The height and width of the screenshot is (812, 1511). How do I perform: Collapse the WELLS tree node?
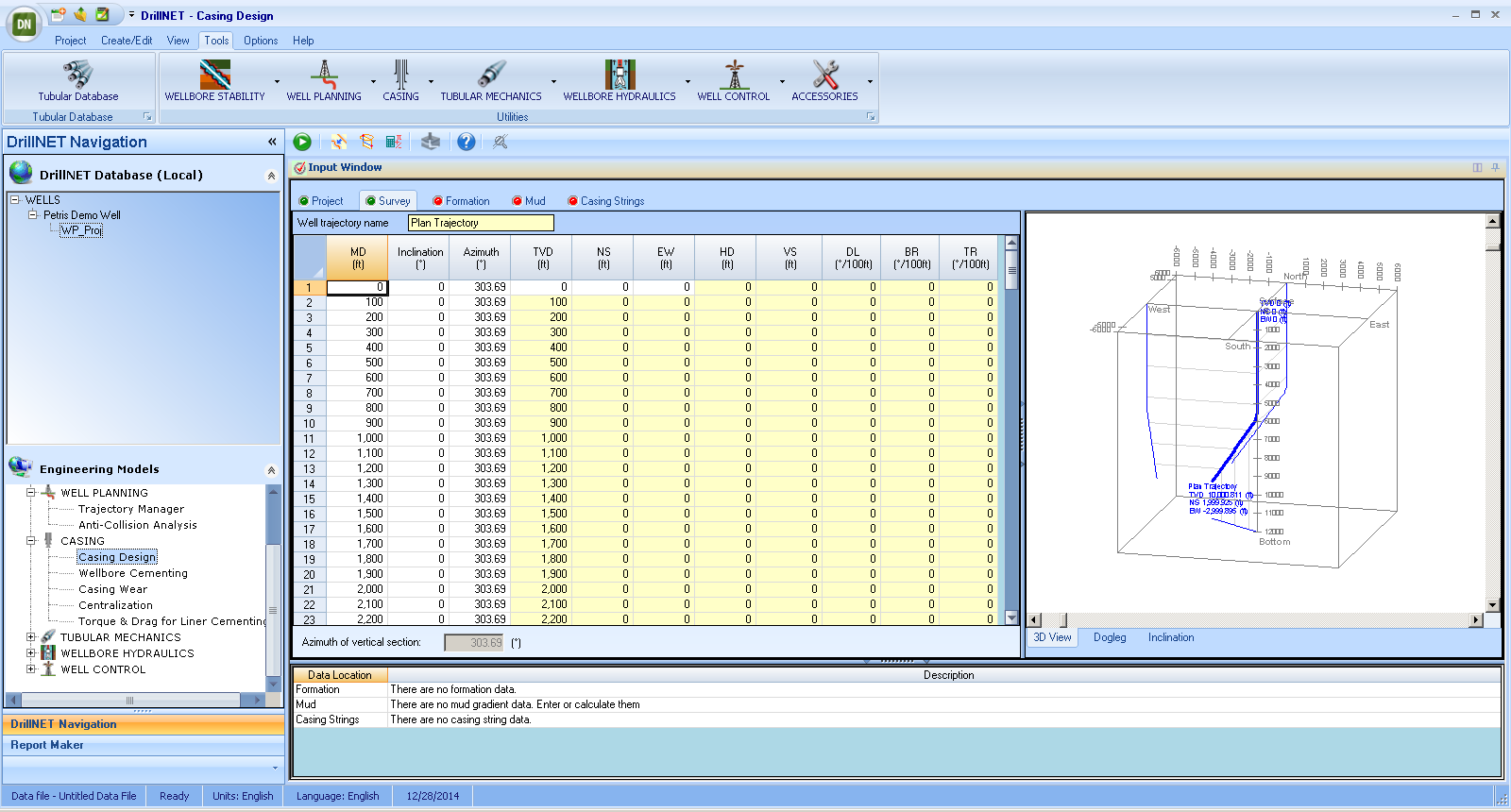pos(15,200)
